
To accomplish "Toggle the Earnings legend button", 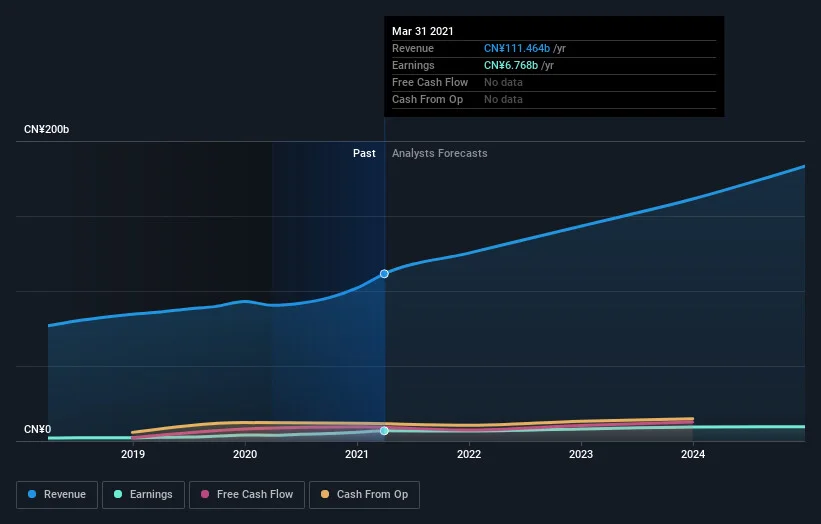I will pos(143,495).
